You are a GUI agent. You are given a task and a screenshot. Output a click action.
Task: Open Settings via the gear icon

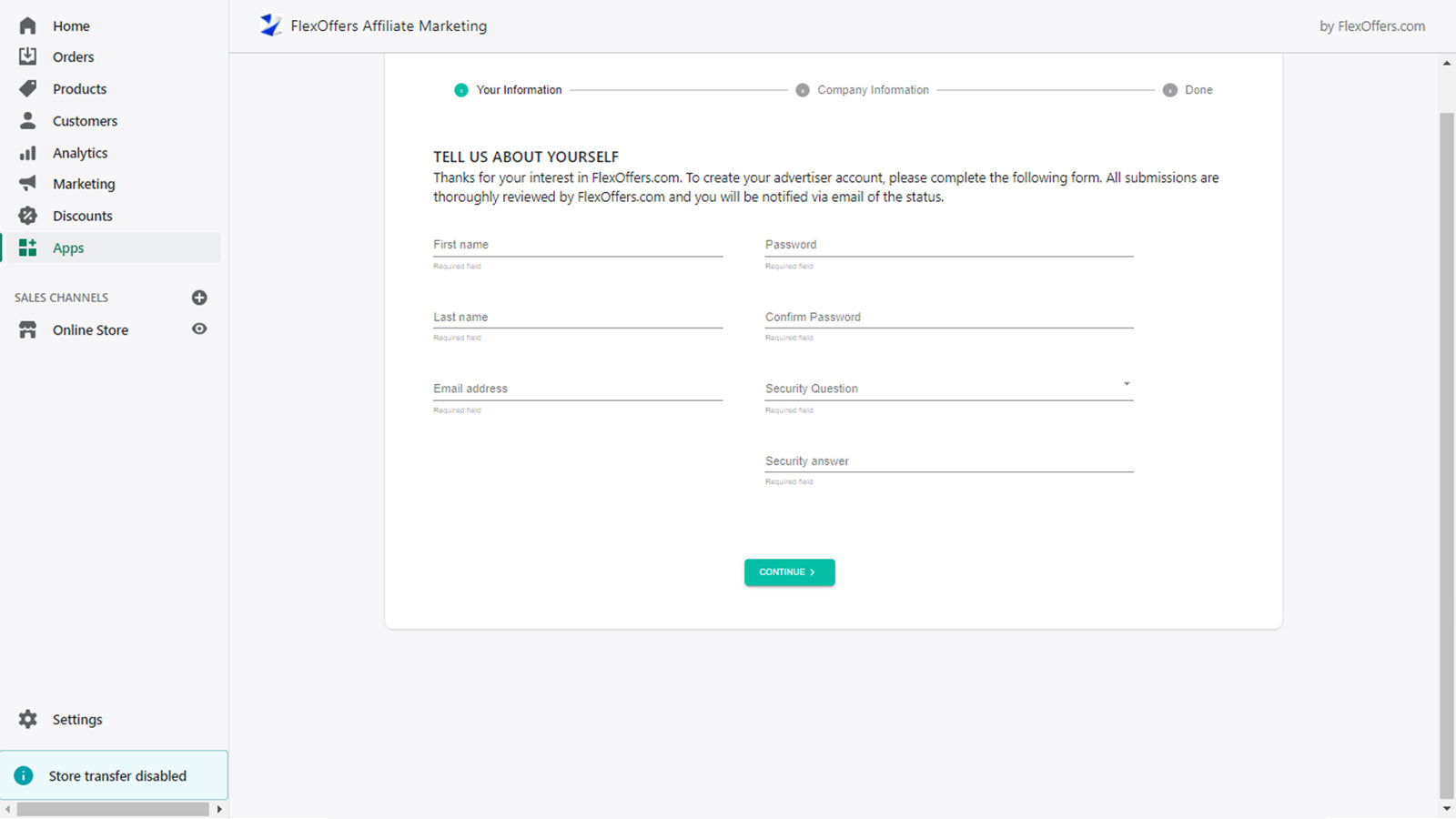click(x=27, y=719)
